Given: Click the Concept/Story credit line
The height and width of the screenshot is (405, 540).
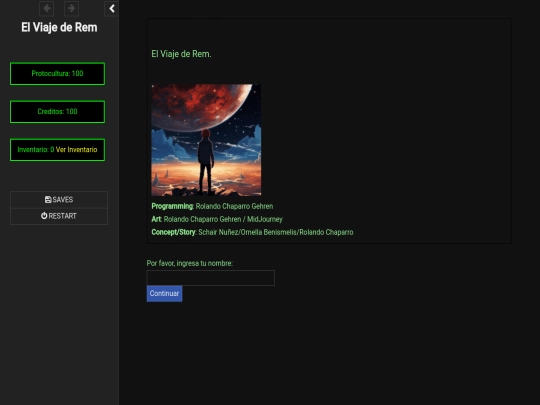Looking at the screenshot, I should [x=252, y=232].
